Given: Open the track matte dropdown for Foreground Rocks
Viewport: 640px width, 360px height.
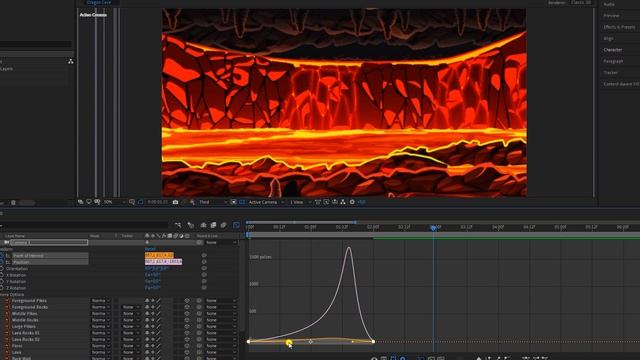Looking at the screenshot, I should pos(131,307).
